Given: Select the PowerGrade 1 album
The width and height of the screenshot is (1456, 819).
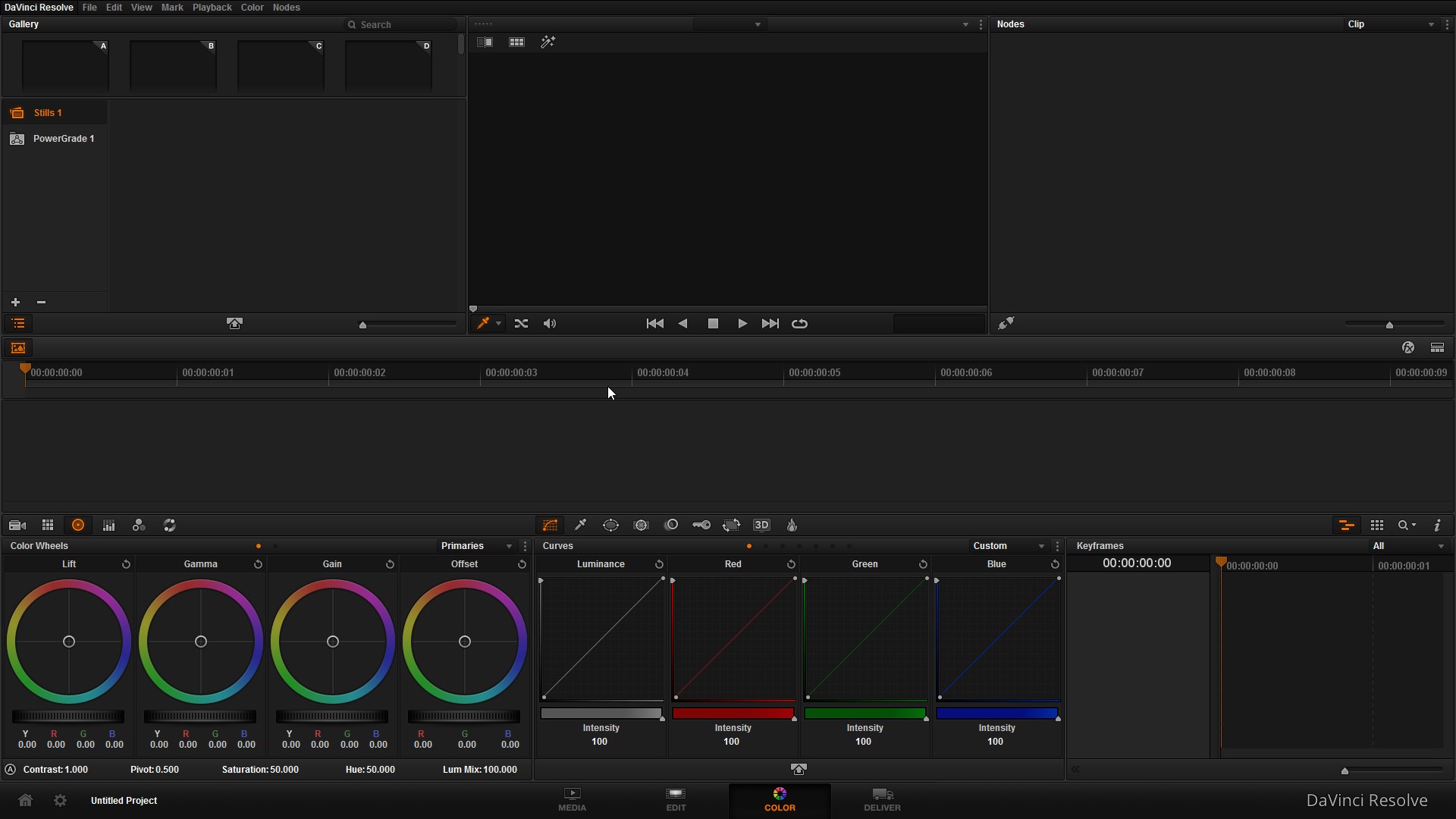Looking at the screenshot, I should [x=55, y=139].
